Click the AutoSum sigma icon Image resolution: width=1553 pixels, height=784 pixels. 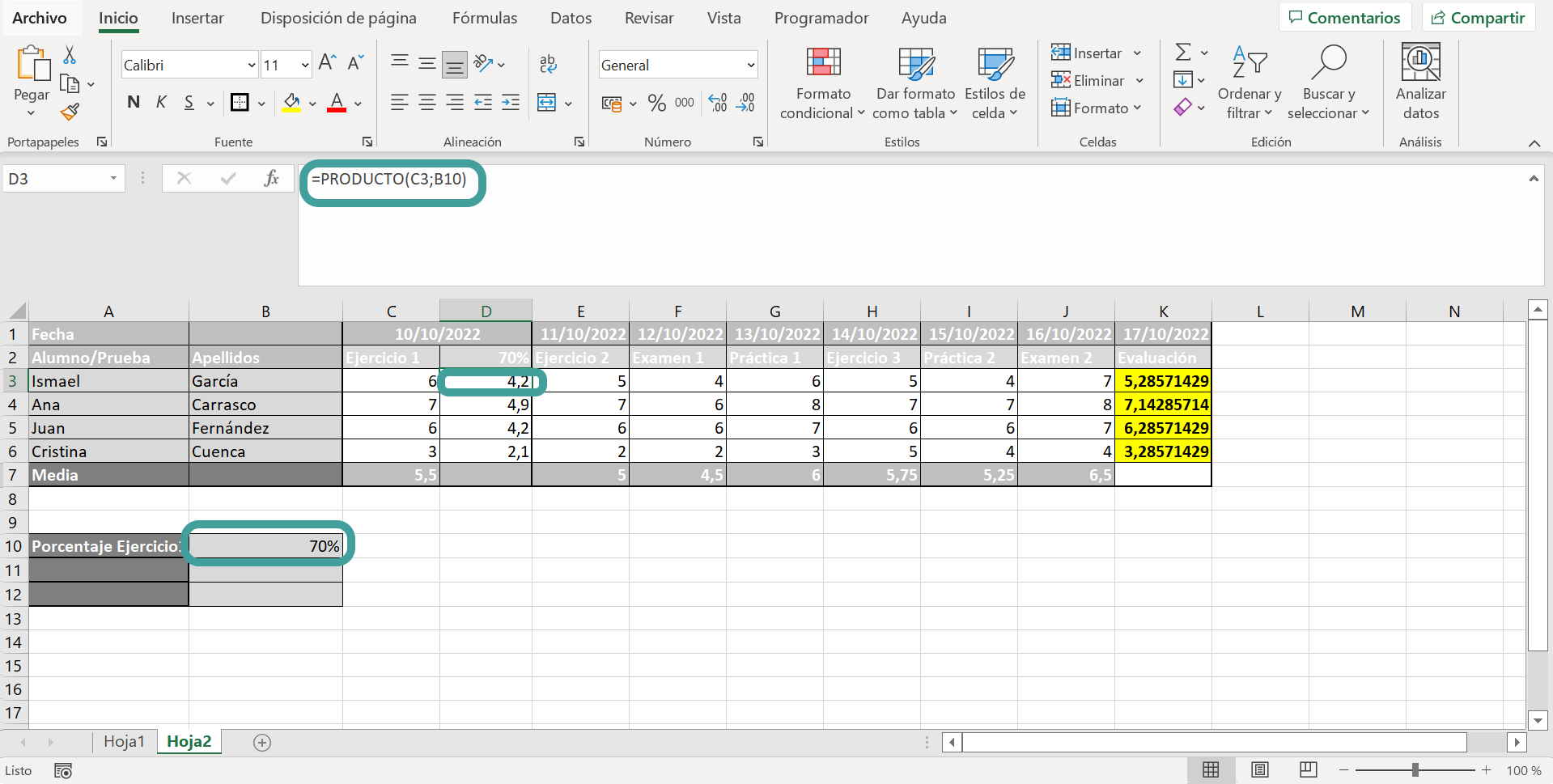click(x=1183, y=53)
